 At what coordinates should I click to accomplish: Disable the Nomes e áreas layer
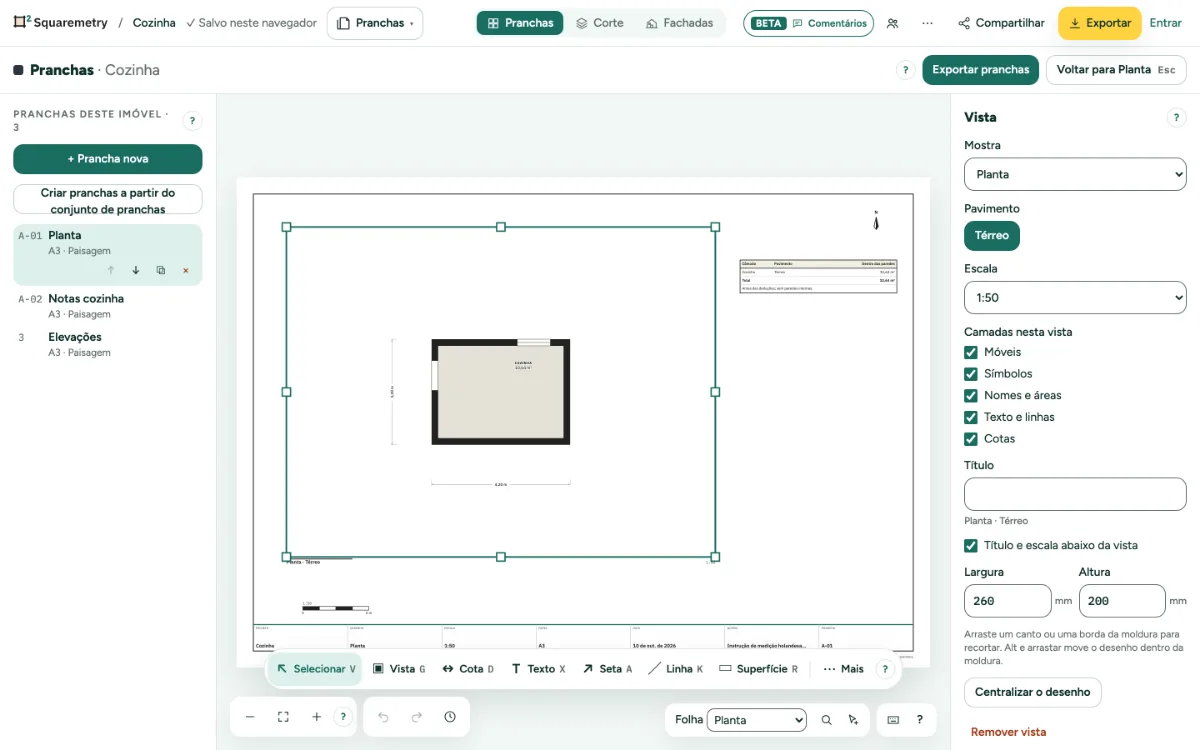970,396
